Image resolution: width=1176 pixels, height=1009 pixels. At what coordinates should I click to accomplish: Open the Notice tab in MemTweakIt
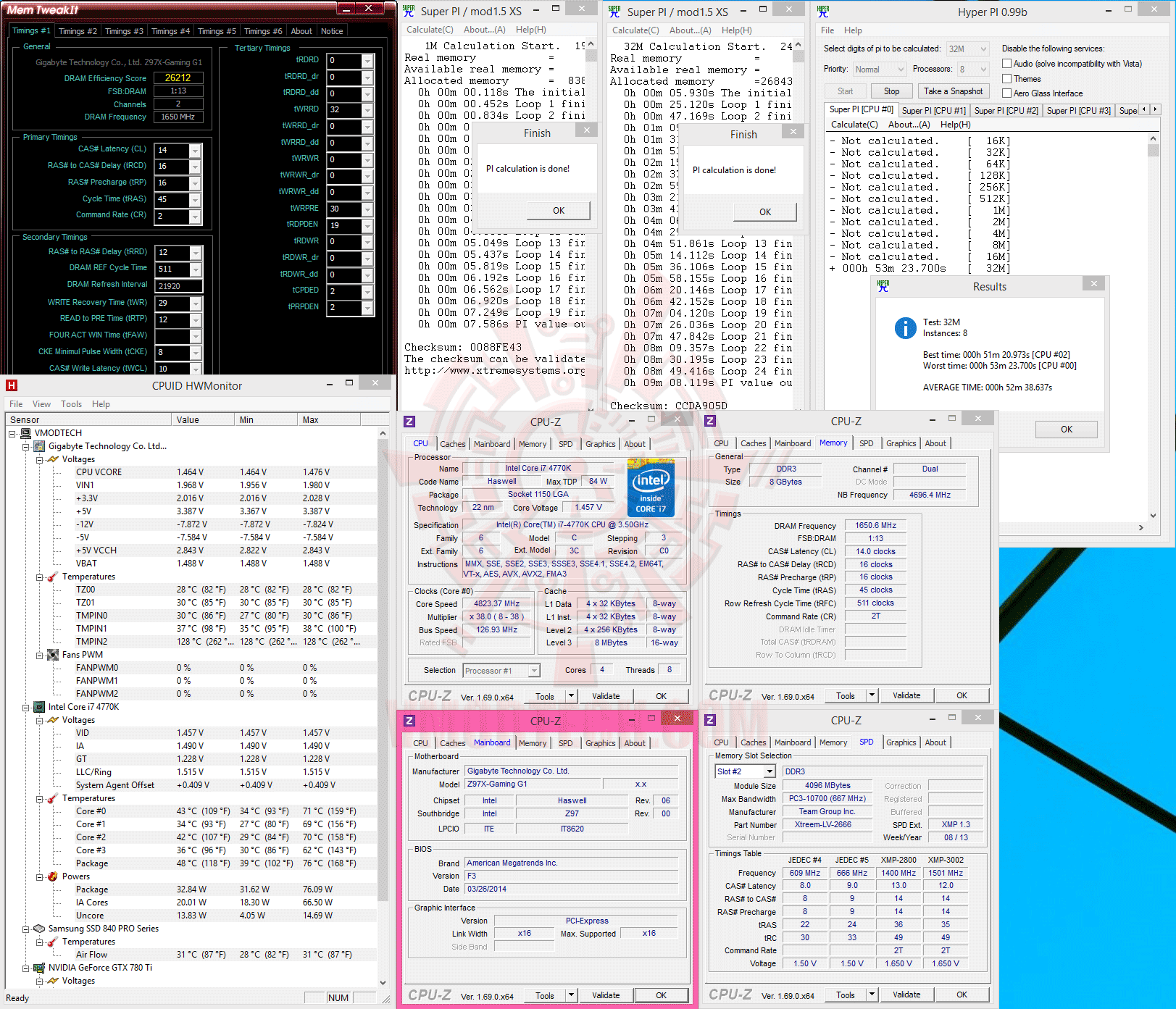tap(332, 31)
